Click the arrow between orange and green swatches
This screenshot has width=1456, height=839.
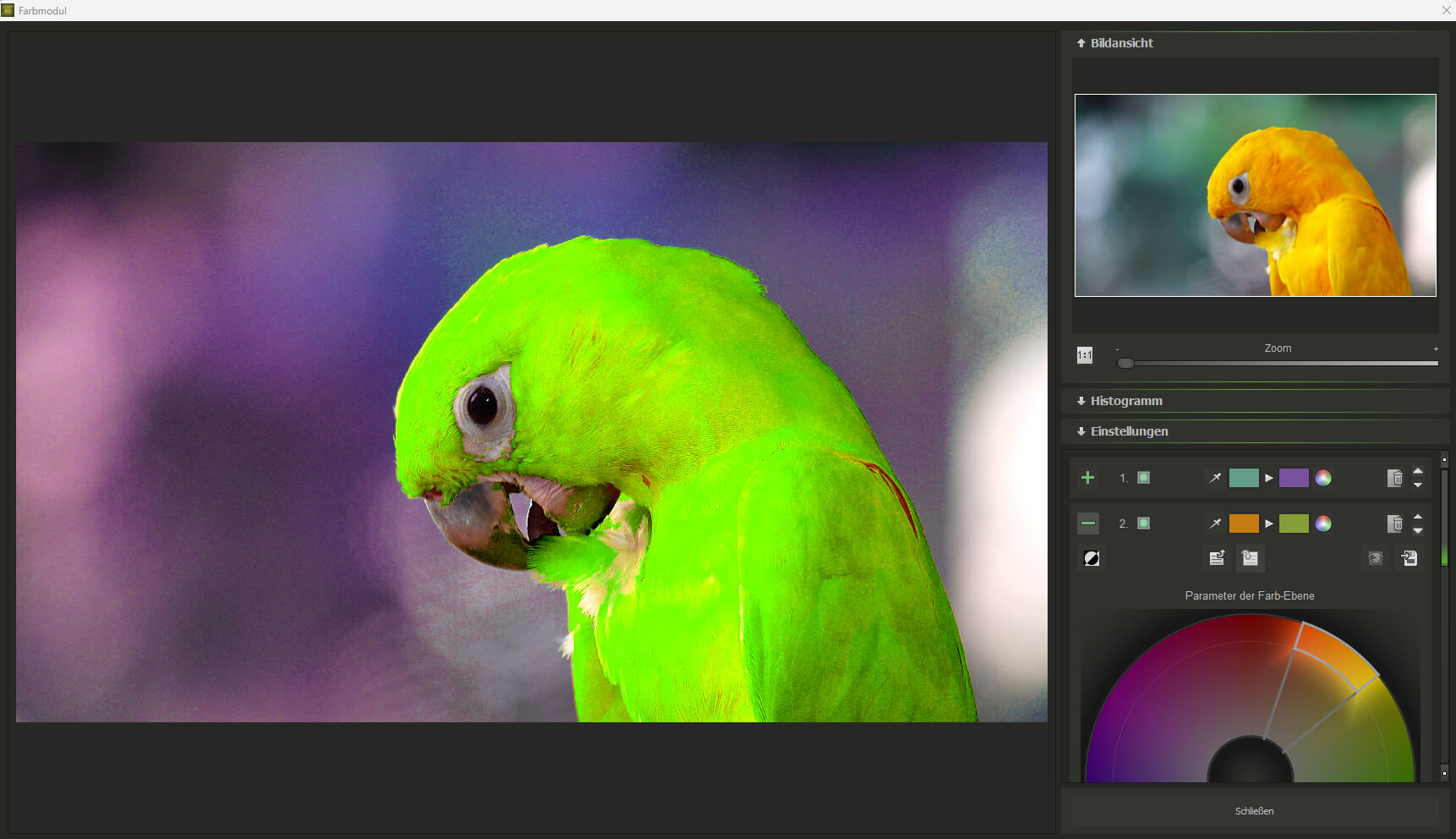tap(1269, 524)
